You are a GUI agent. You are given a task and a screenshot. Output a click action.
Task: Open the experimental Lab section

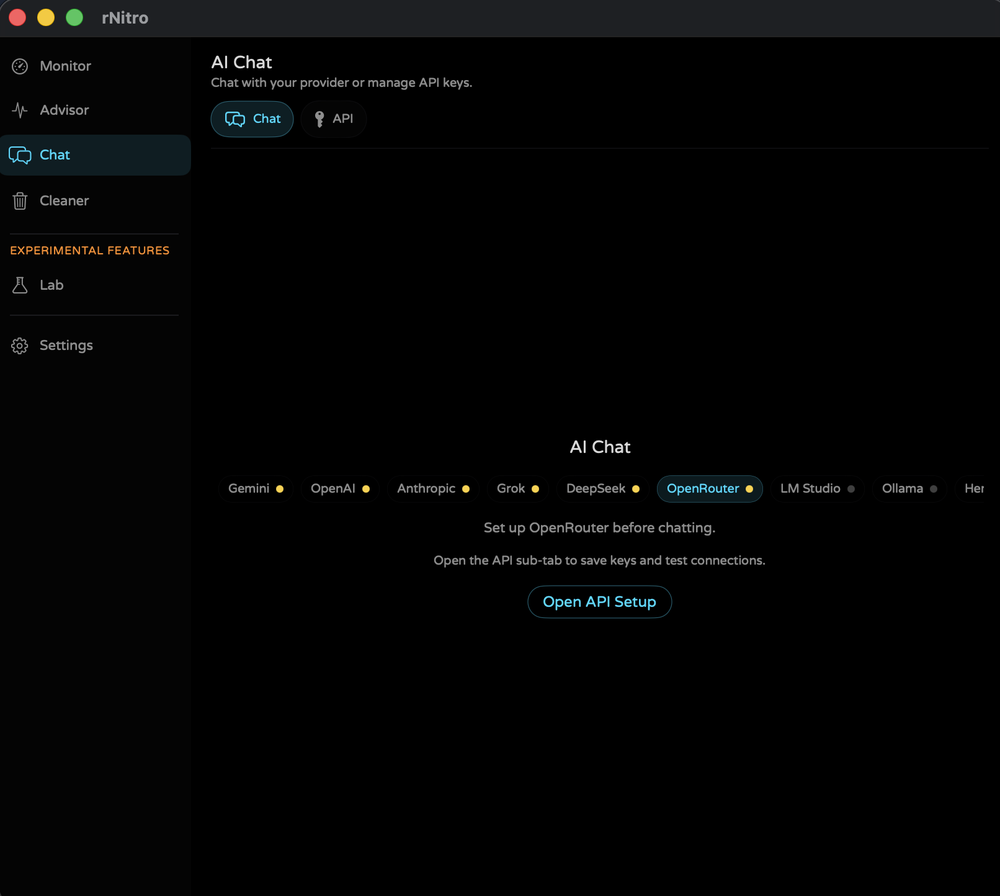coord(95,285)
